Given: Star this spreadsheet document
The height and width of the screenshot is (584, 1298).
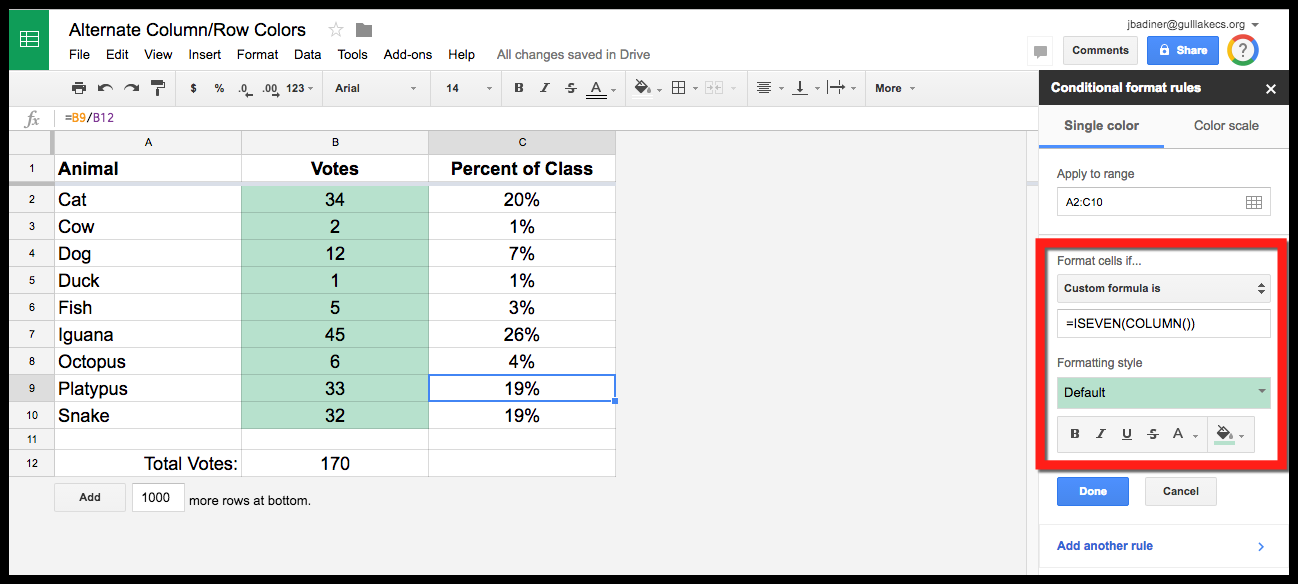Looking at the screenshot, I should [x=336, y=30].
